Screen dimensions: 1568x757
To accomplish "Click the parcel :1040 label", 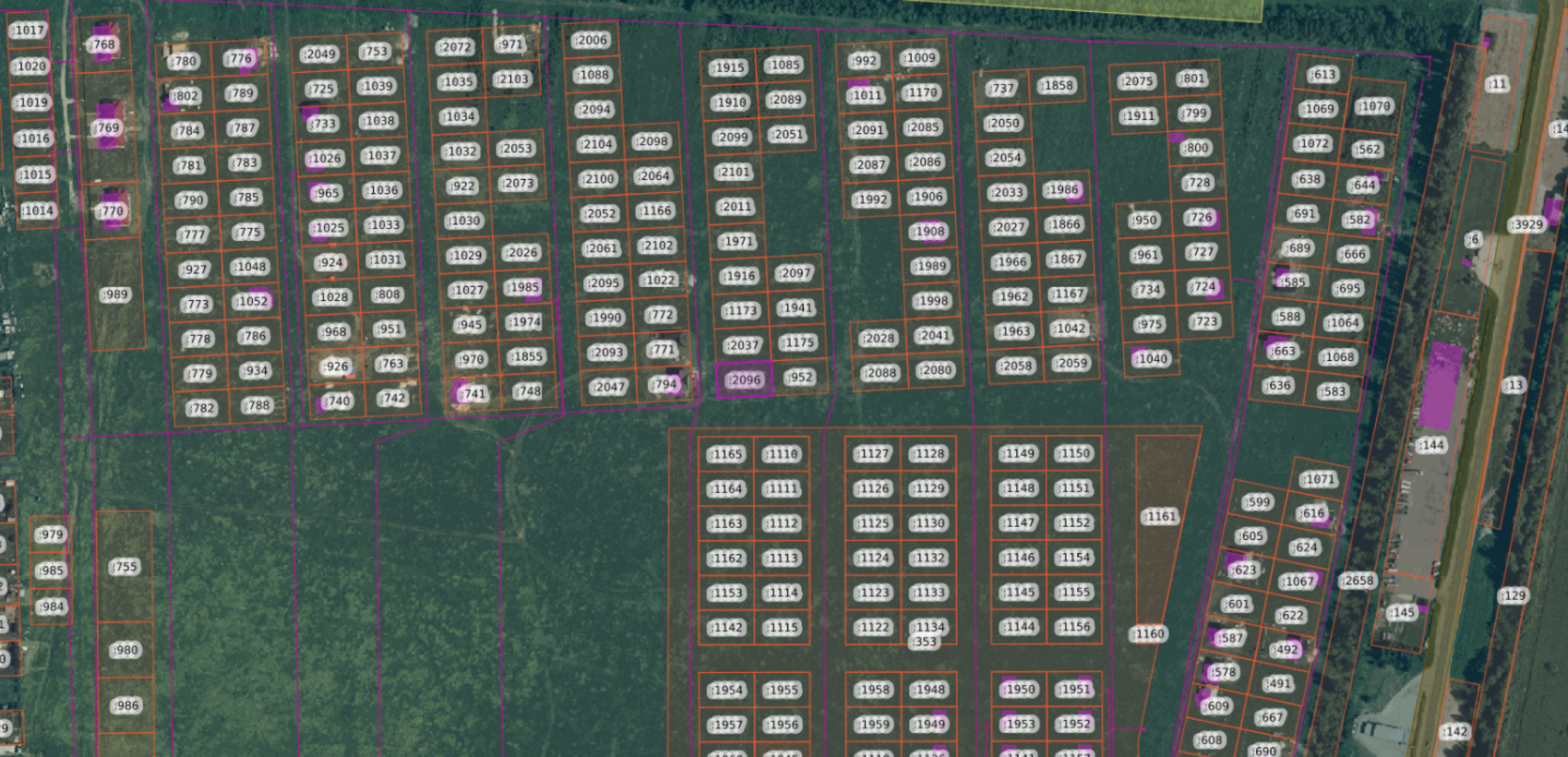I will [1152, 358].
